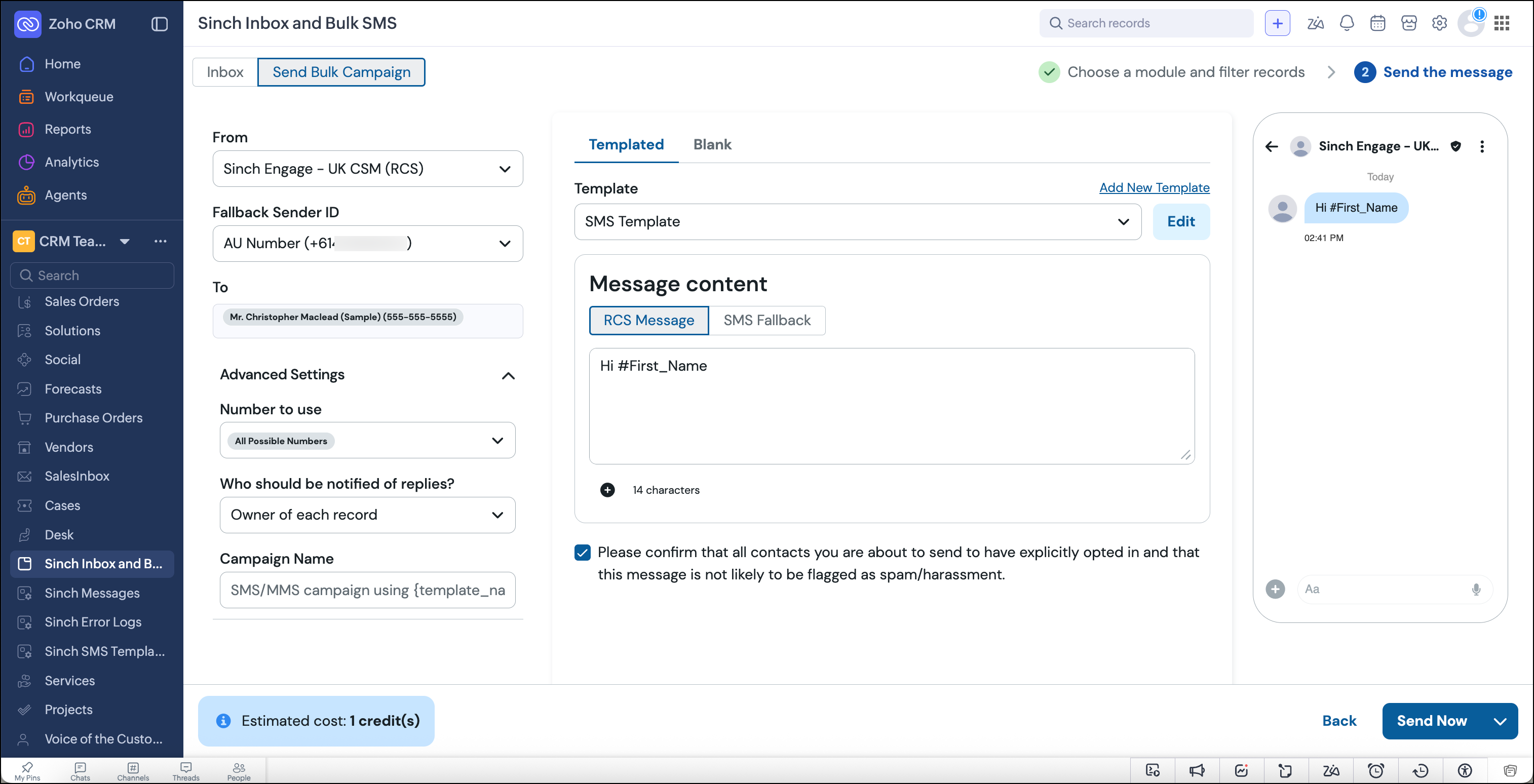Click the Campaign Name input

click(x=367, y=590)
